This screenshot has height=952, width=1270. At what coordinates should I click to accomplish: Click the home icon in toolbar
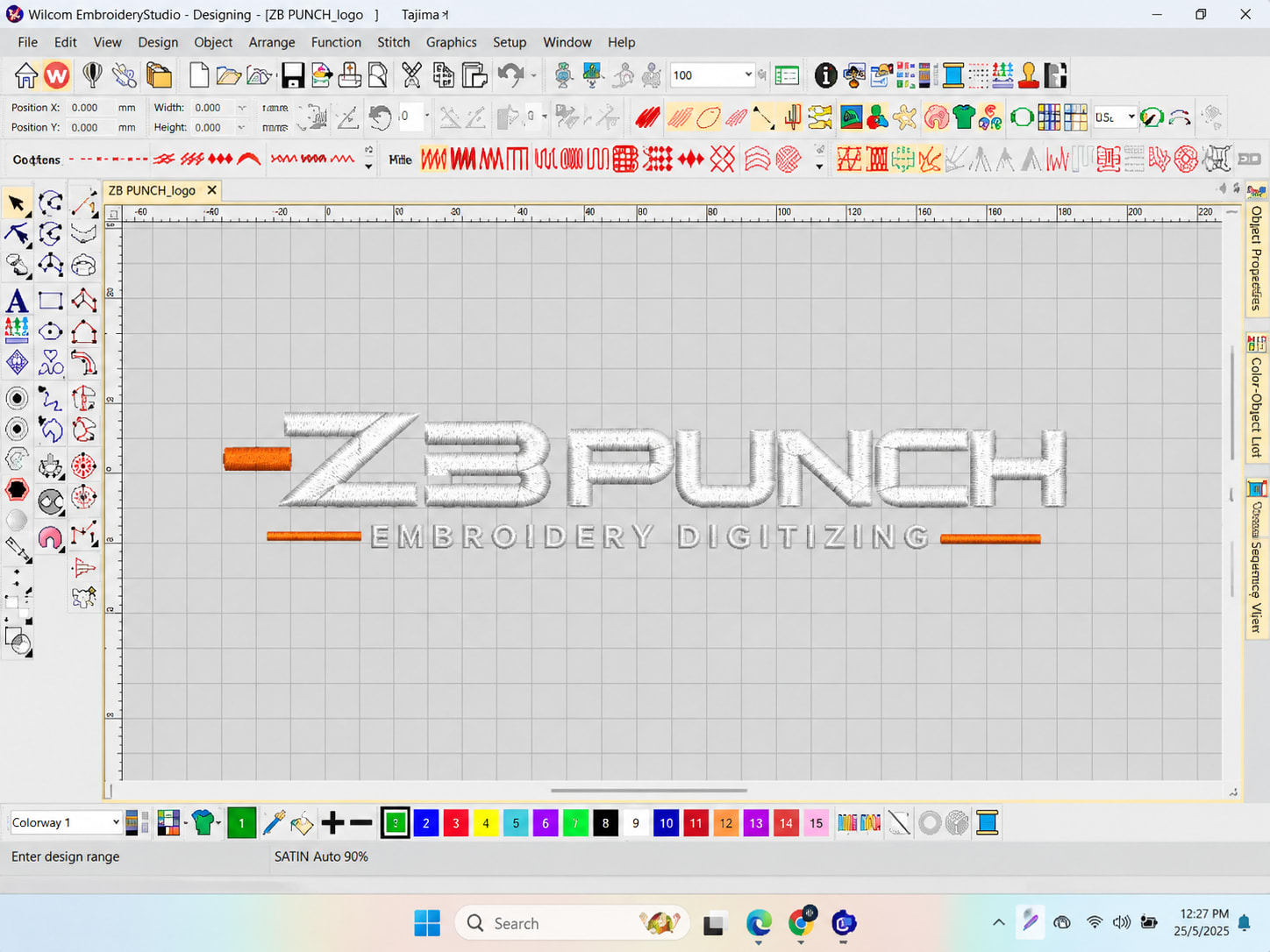25,75
